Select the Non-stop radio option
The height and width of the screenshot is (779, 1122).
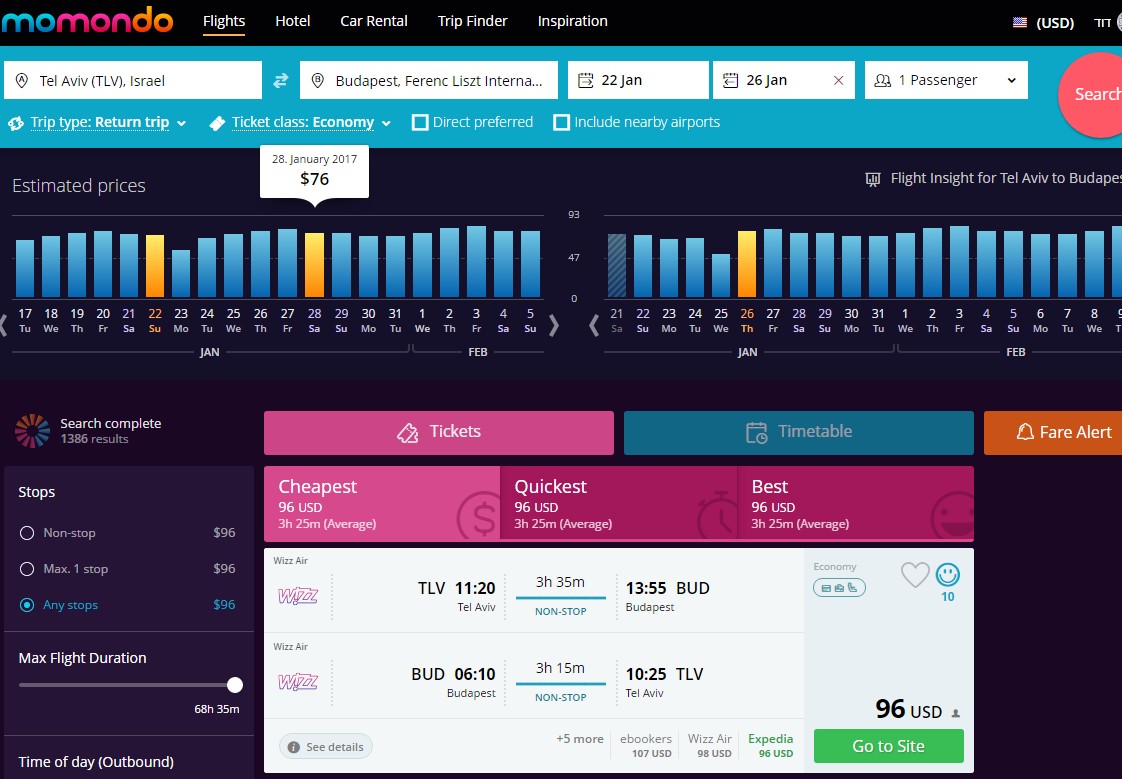pyautogui.click(x=27, y=533)
